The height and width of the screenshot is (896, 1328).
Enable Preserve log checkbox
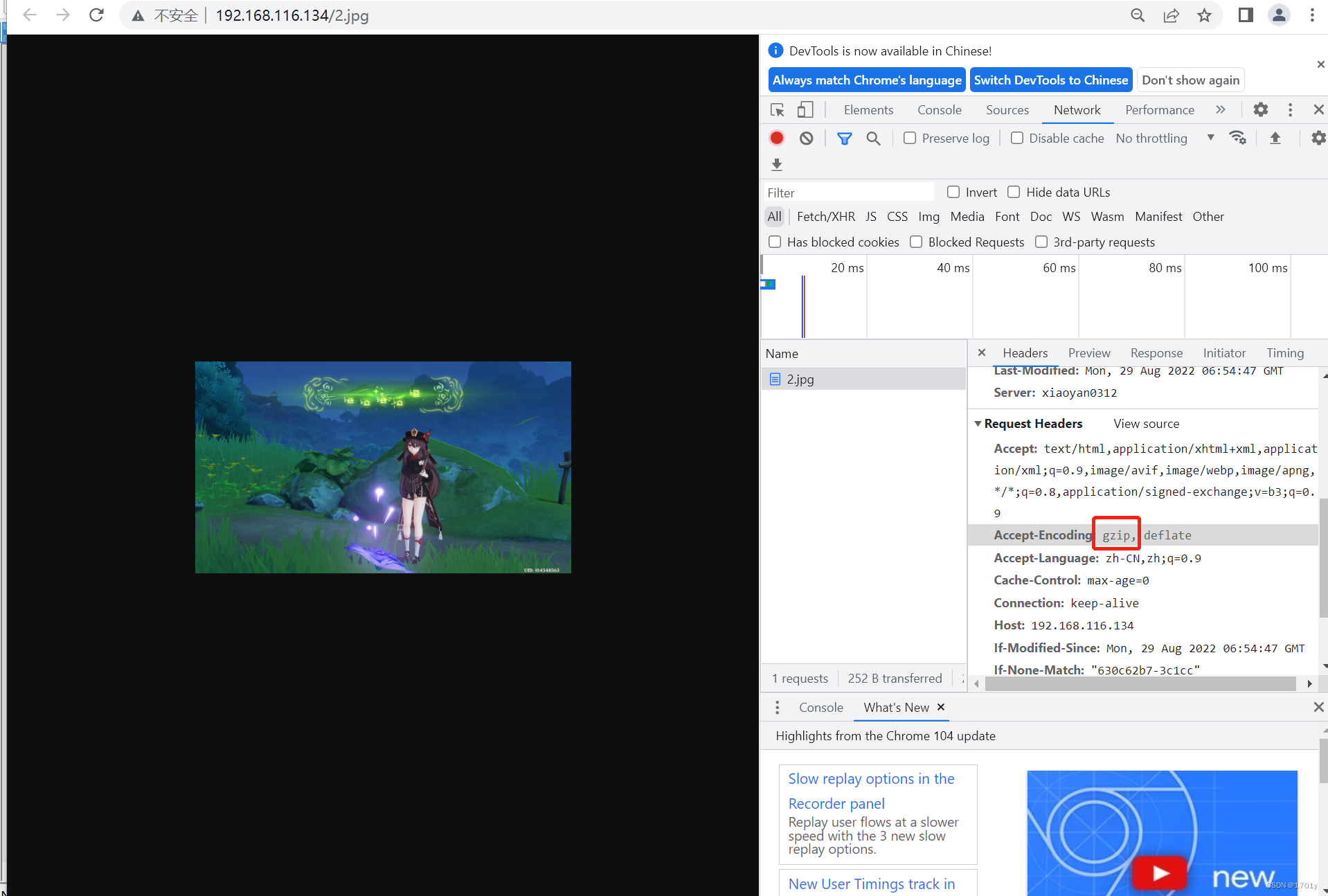coord(910,138)
